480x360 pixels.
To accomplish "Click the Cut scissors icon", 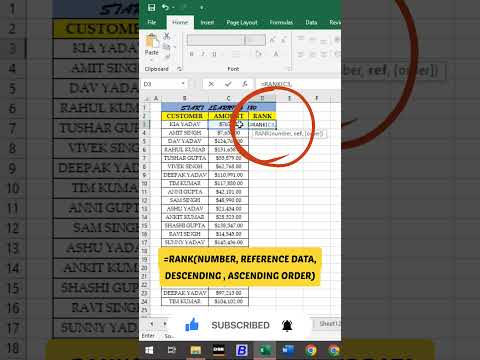I will click(x=167, y=36).
